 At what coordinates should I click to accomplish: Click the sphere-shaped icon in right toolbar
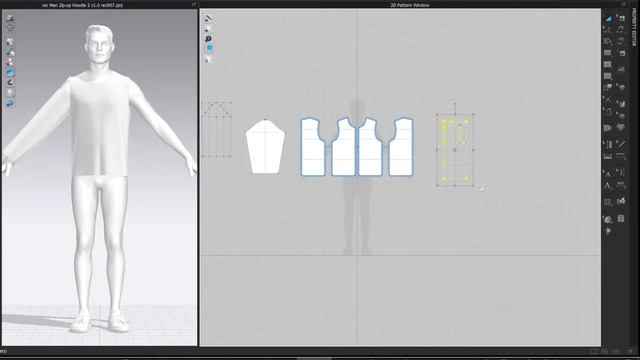608,220
